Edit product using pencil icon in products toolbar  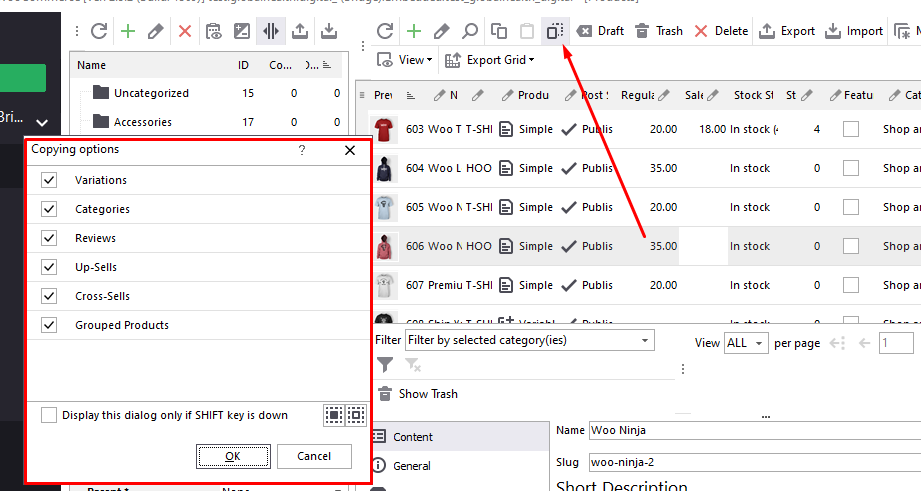point(442,31)
